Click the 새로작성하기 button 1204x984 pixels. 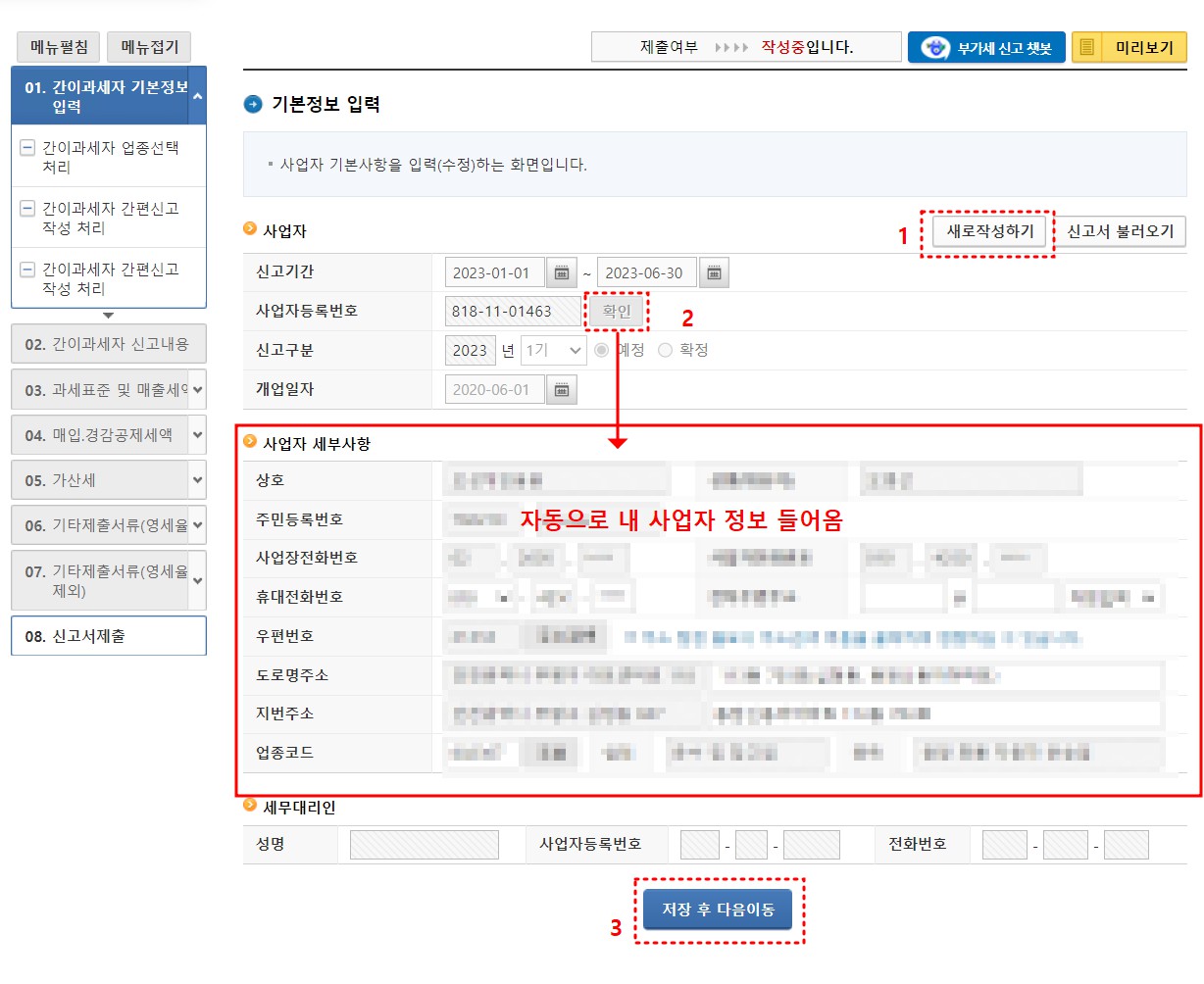(987, 231)
